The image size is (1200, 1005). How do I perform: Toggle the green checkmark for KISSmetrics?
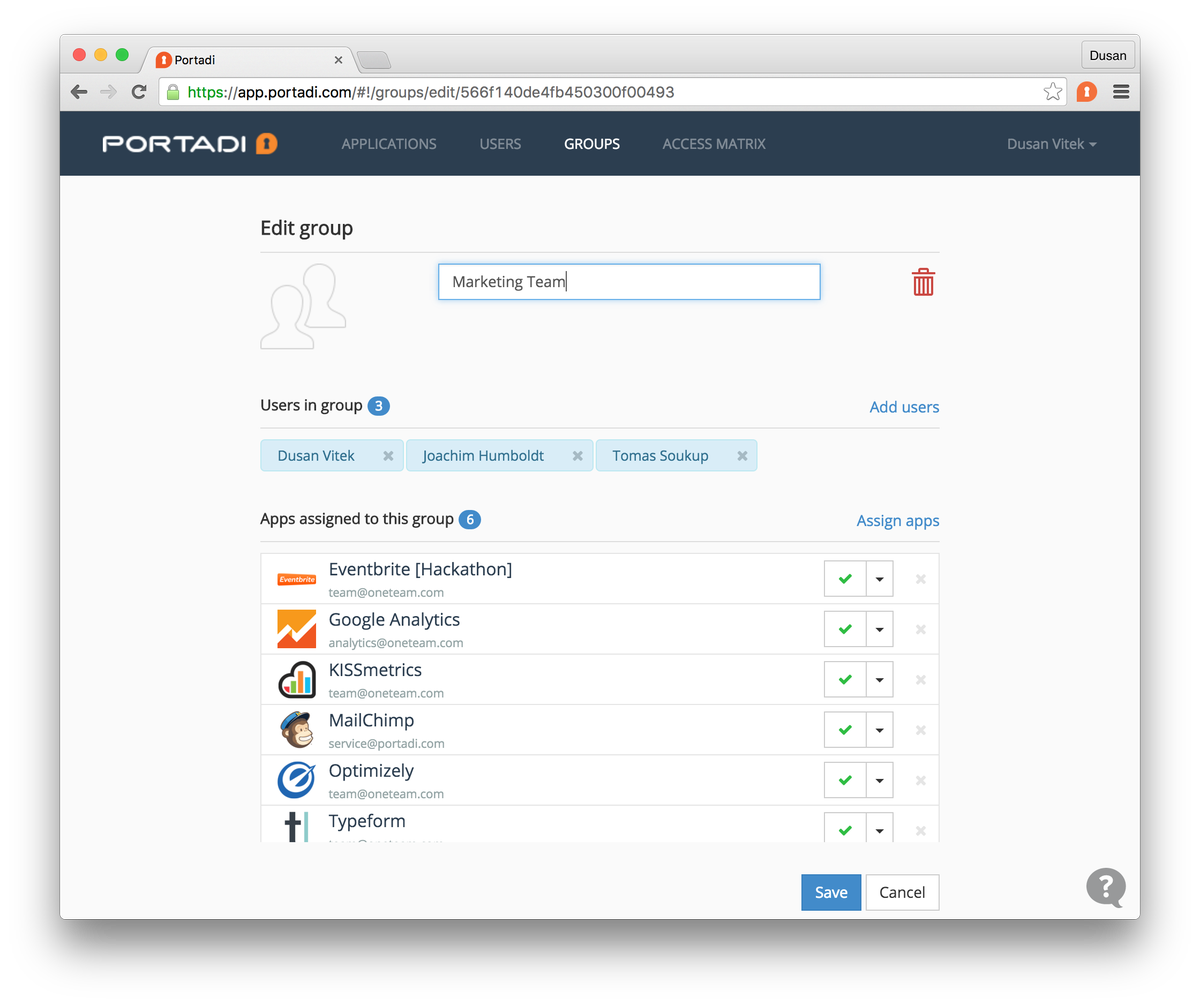[845, 680]
